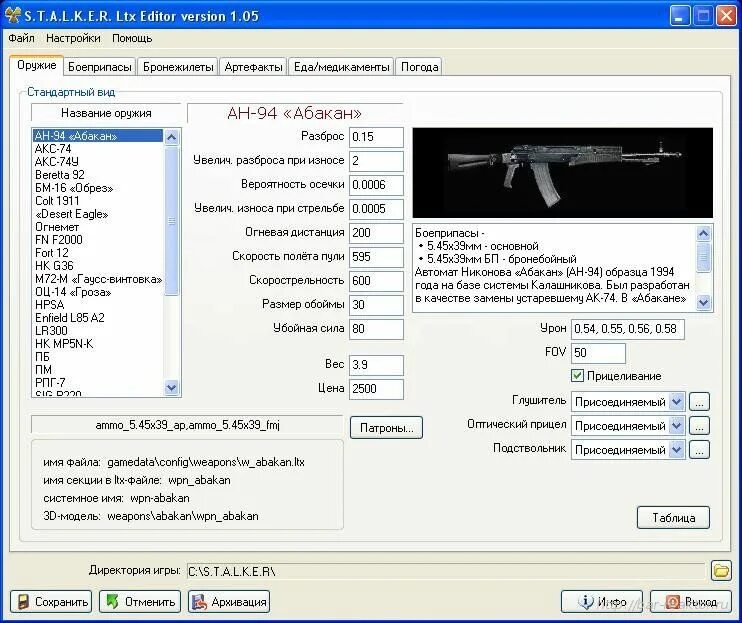The height and width of the screenshot is (623, 742).
Task: Expand the Глушитель dropdown
Action: coord(677,402)
